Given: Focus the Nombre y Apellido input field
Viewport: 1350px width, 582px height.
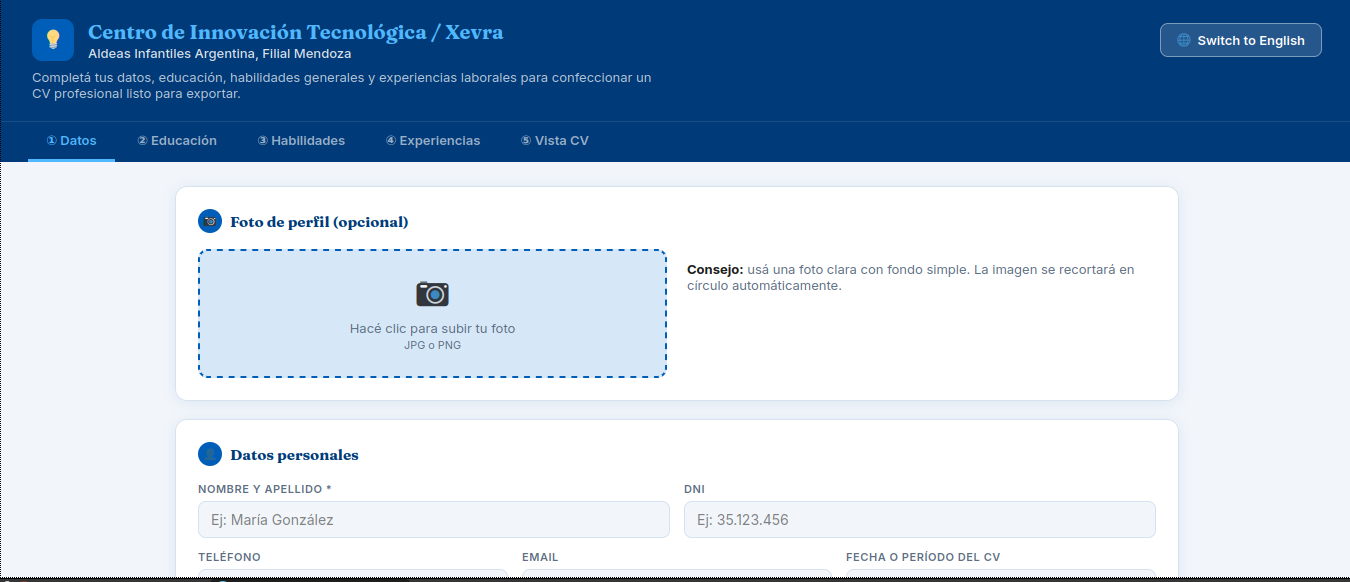Looking at the screenshot, I should point(434,520).
